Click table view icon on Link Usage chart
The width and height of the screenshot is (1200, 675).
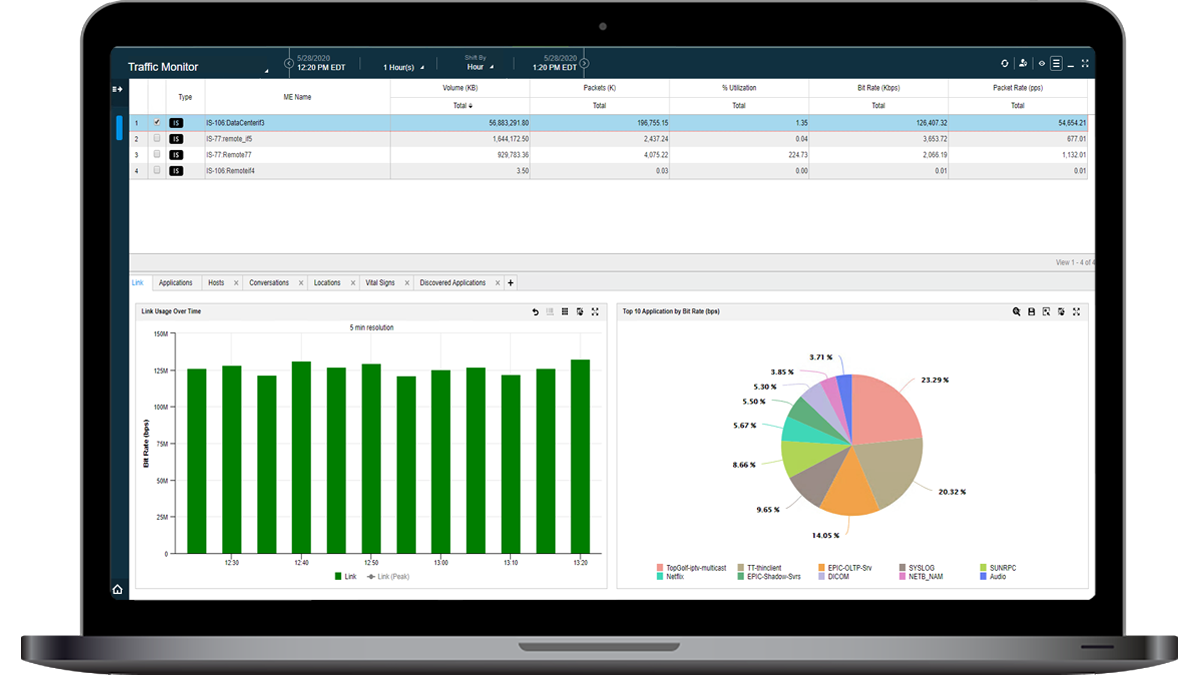(x=565, y=312)
